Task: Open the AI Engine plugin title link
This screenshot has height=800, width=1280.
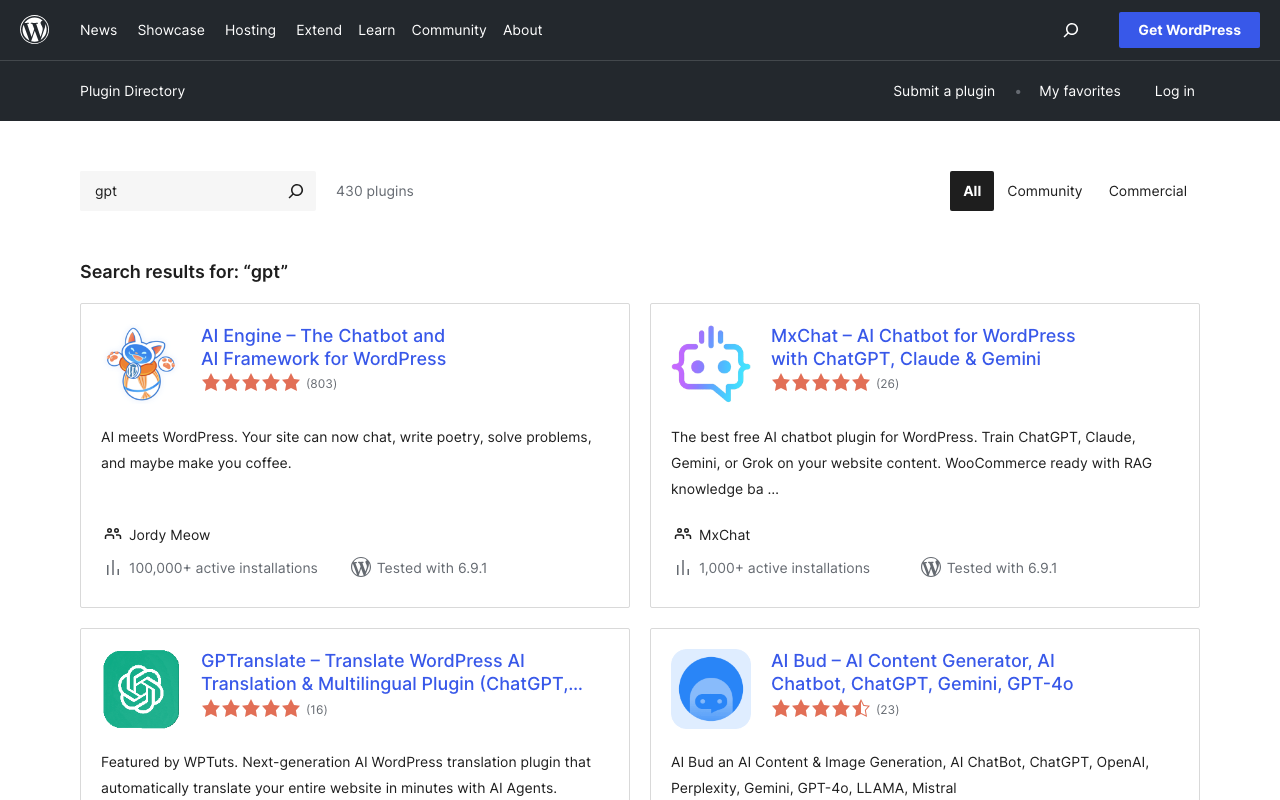Action: pyautogui.click(x=324, y=347)
